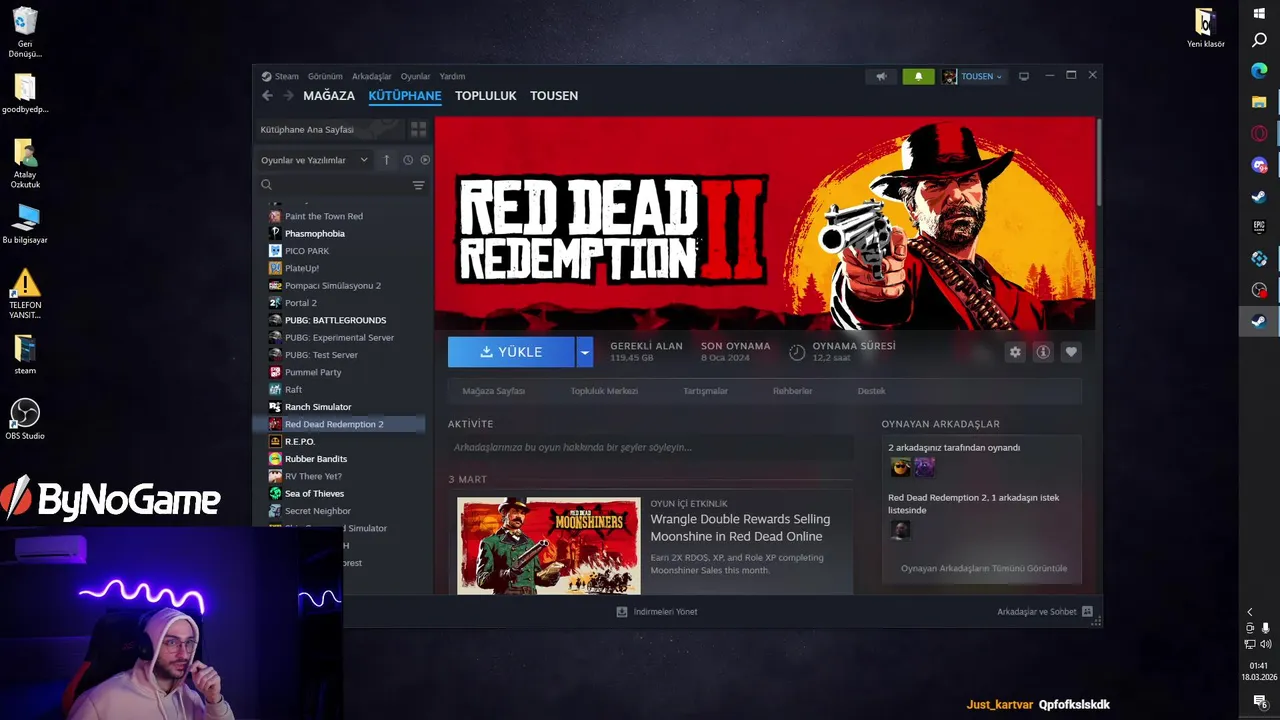The image size is (1280, 720).
Task: Open game settings gear icon
Action: pos(1015,352)
